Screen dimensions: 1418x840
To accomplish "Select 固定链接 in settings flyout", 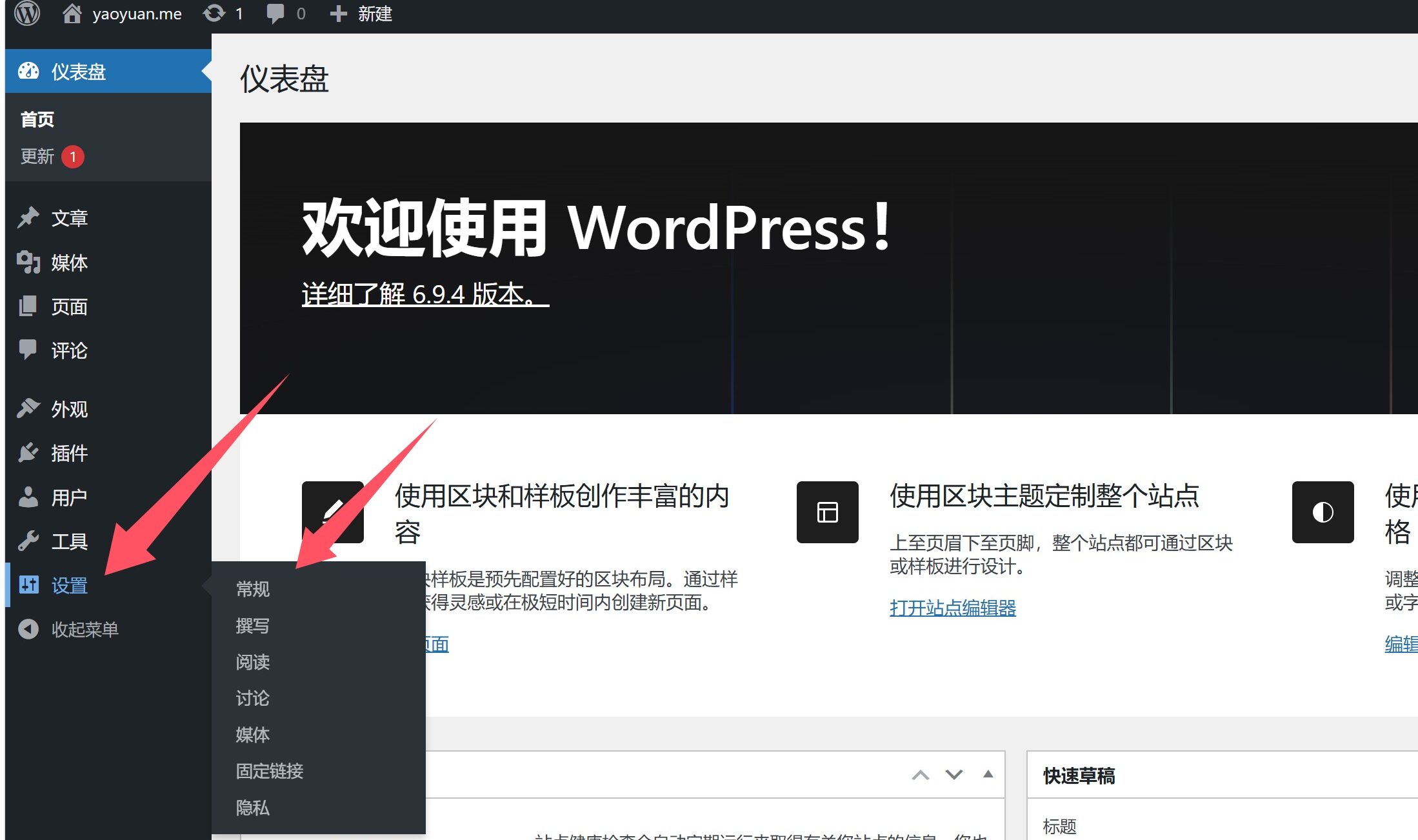I will (x=269, y=771).
